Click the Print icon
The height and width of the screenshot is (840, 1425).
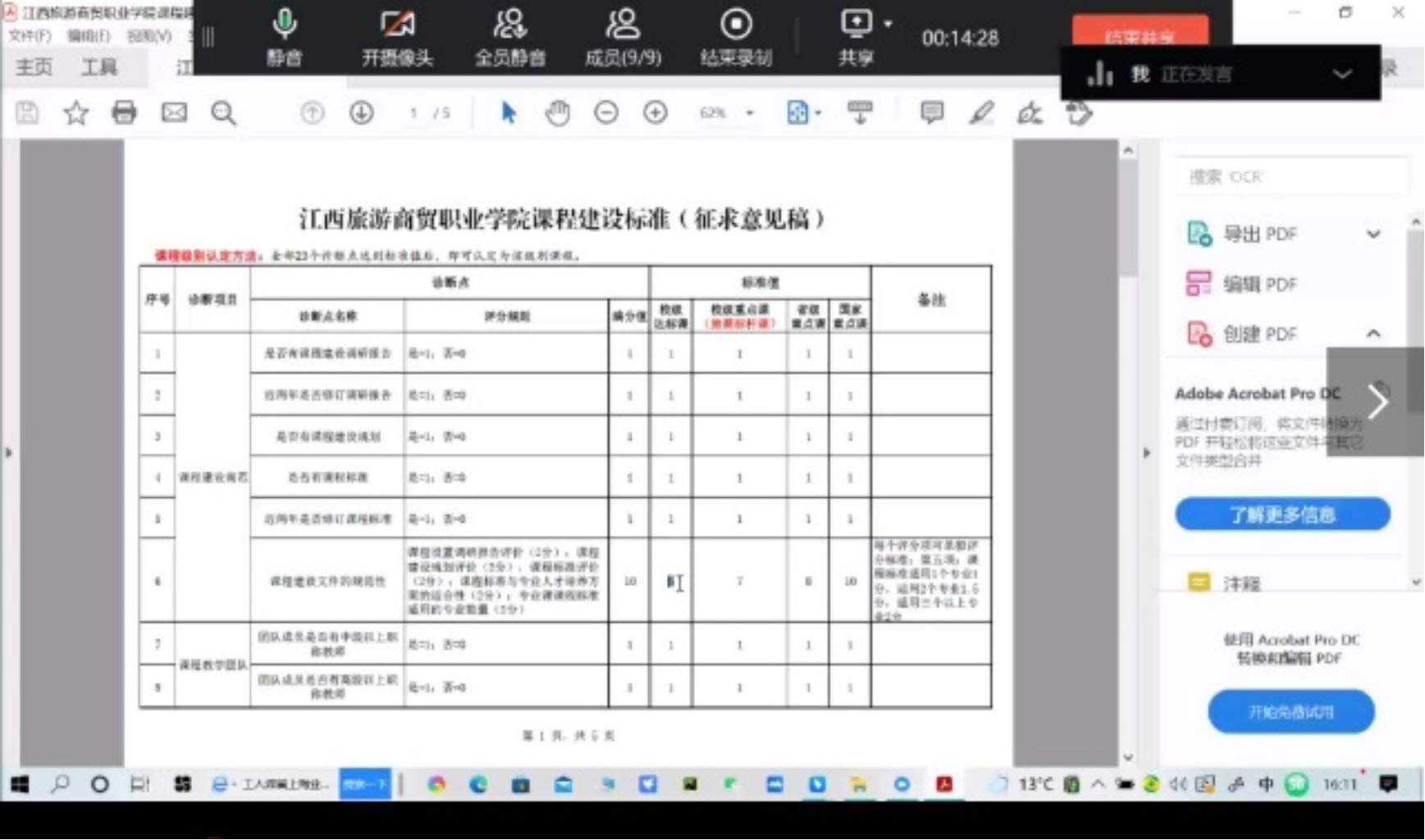click(x=124, y=112)
